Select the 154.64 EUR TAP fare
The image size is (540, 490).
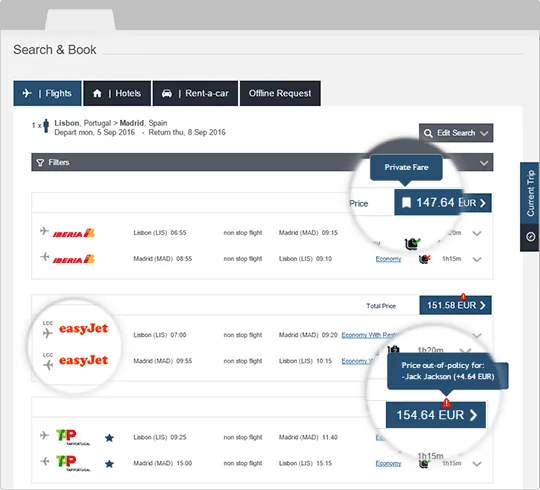click(436, 415)
